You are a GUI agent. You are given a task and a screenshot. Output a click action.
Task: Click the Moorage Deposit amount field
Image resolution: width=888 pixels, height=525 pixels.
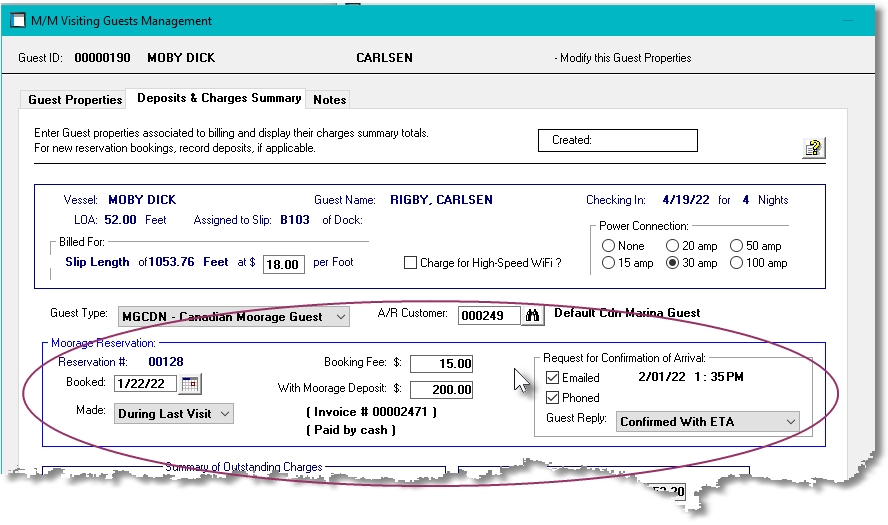coord(441,390)
